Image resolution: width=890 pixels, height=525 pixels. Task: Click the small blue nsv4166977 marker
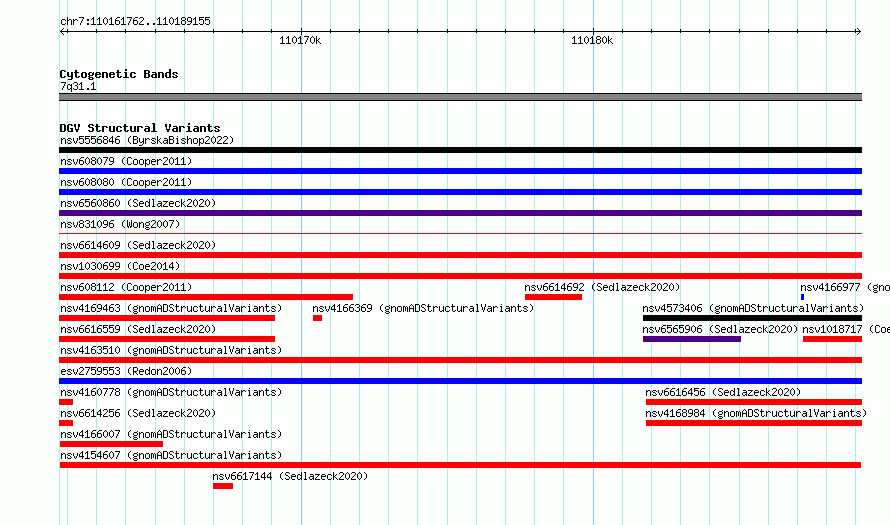(803, 297)
